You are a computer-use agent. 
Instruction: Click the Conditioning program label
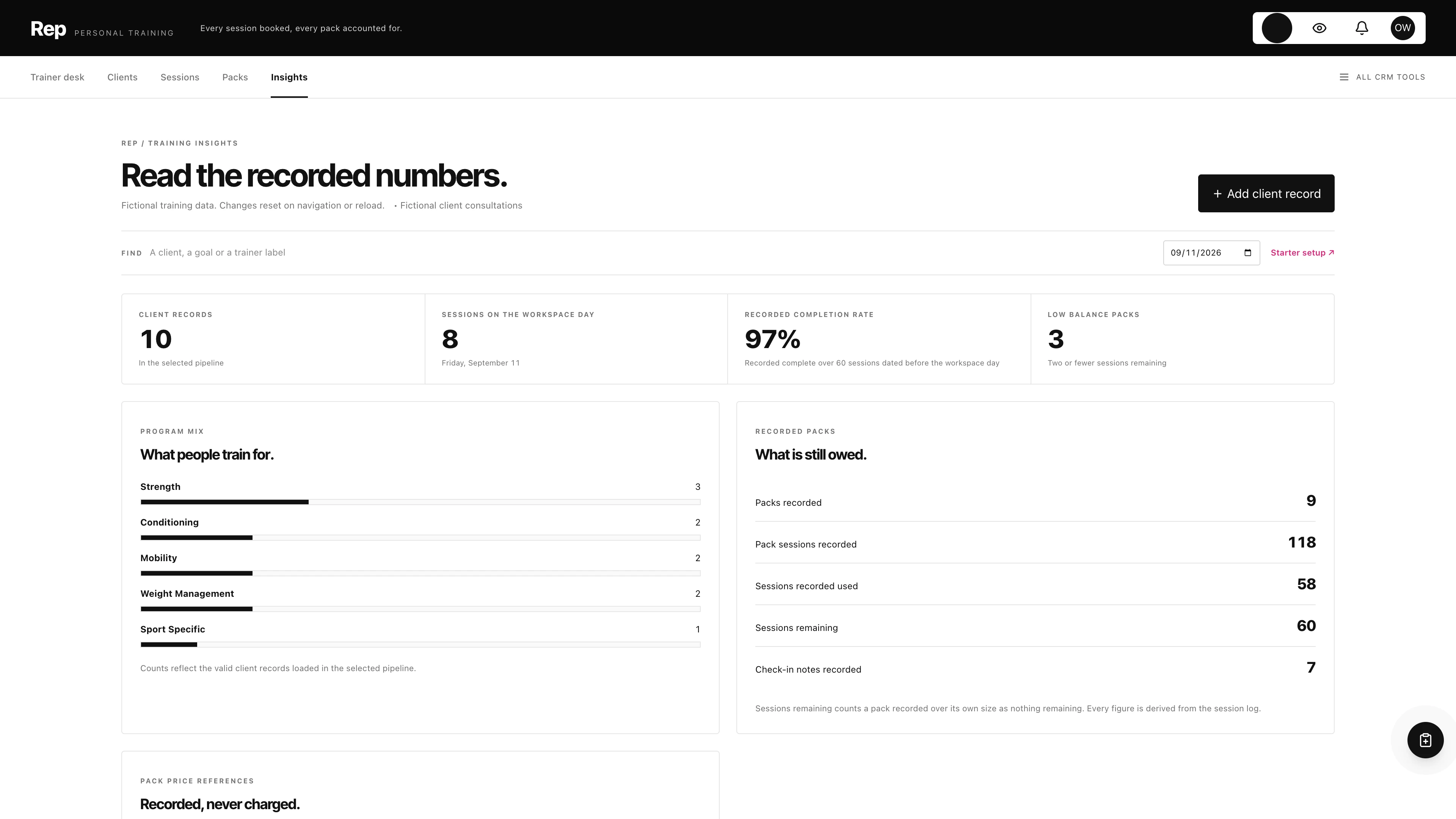(x=169, y=522)
